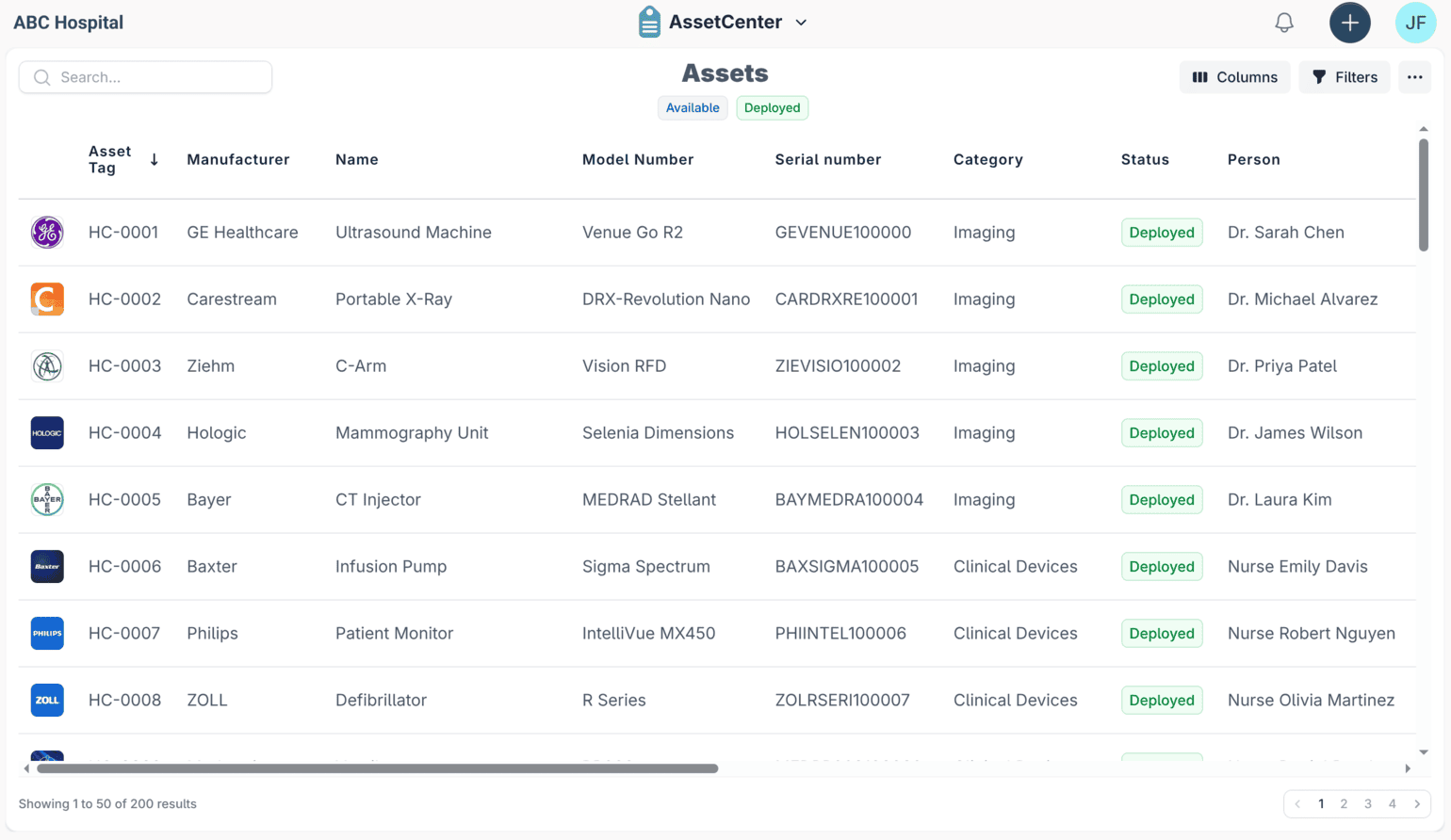Viewport: 1451px width, 840px height.
Task: Click person Dr. James Wilson
Action: click(x=1295, y=433)
